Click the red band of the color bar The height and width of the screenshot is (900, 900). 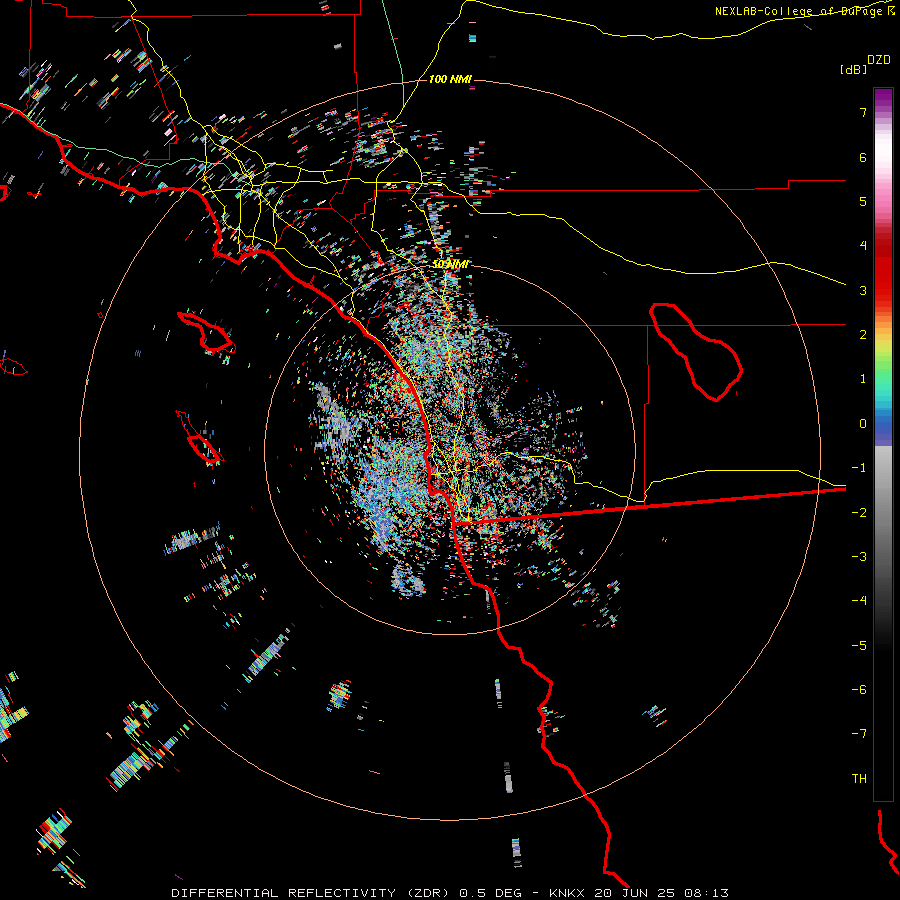coord(883,270)
